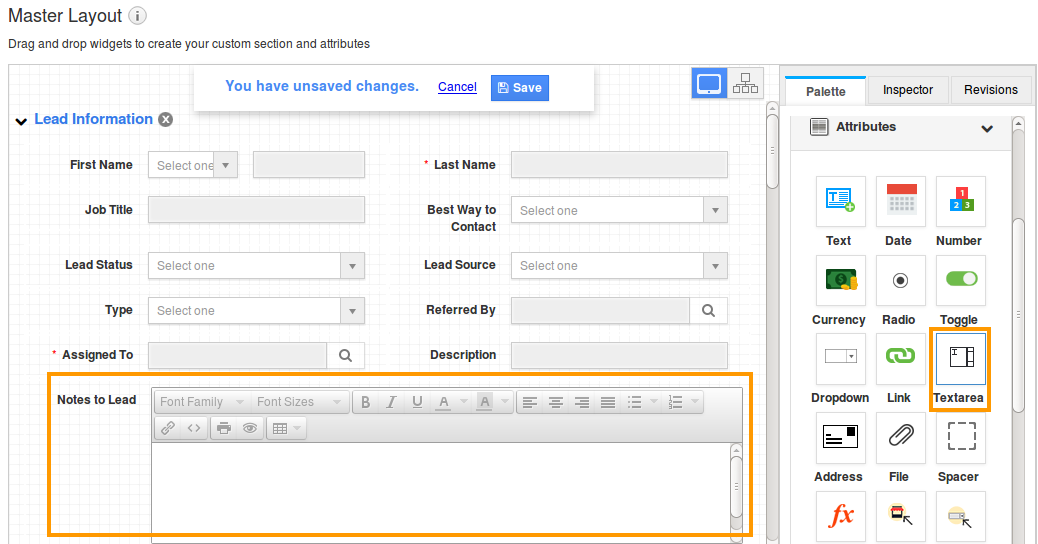Open the Font Sizes dropdown

point(299,402)
